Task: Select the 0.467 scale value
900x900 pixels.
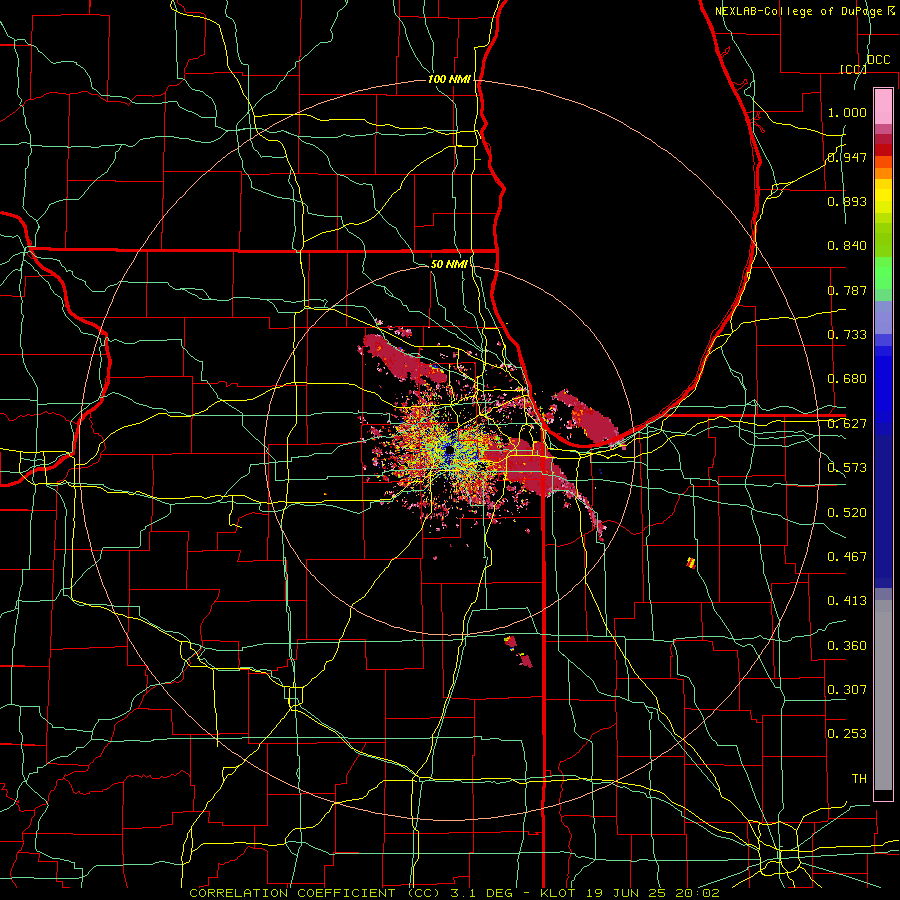Action: (847, 557)
